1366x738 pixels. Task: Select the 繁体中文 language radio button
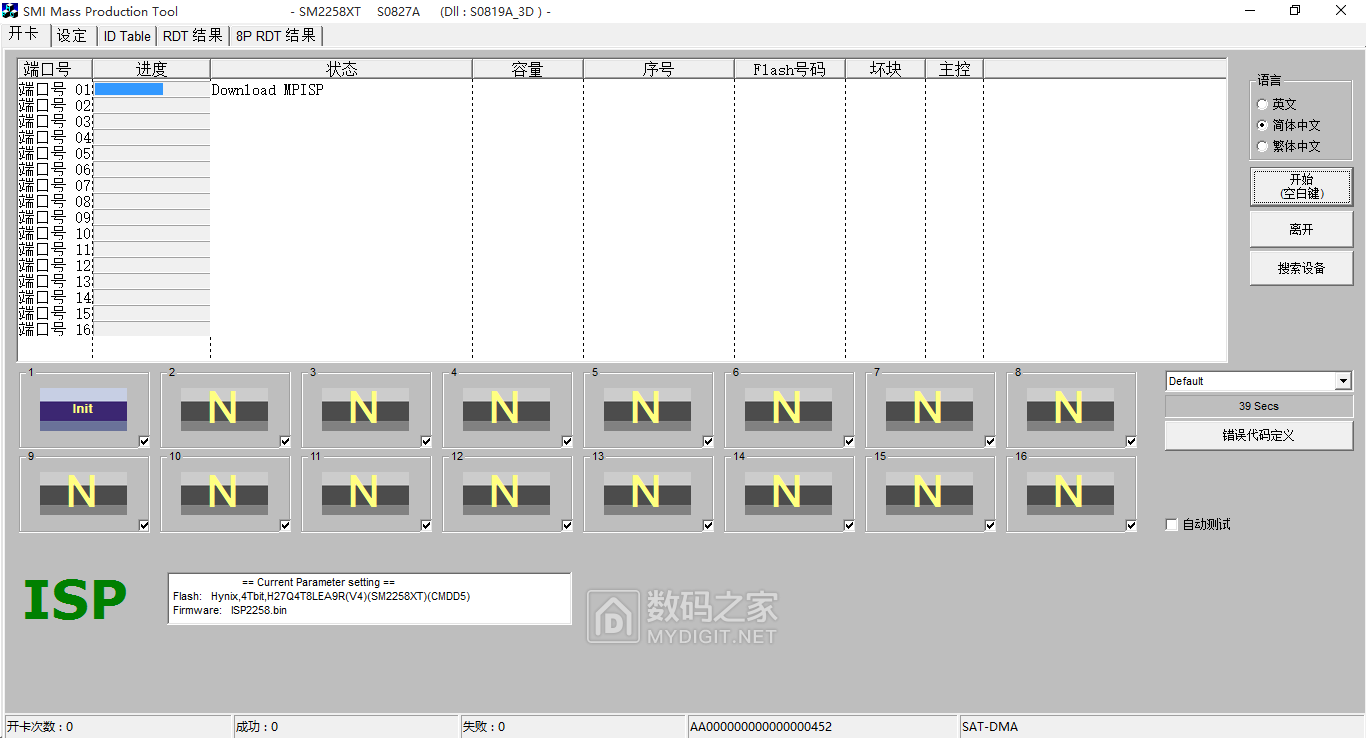pyautogui.click(x=1263, y=146)
